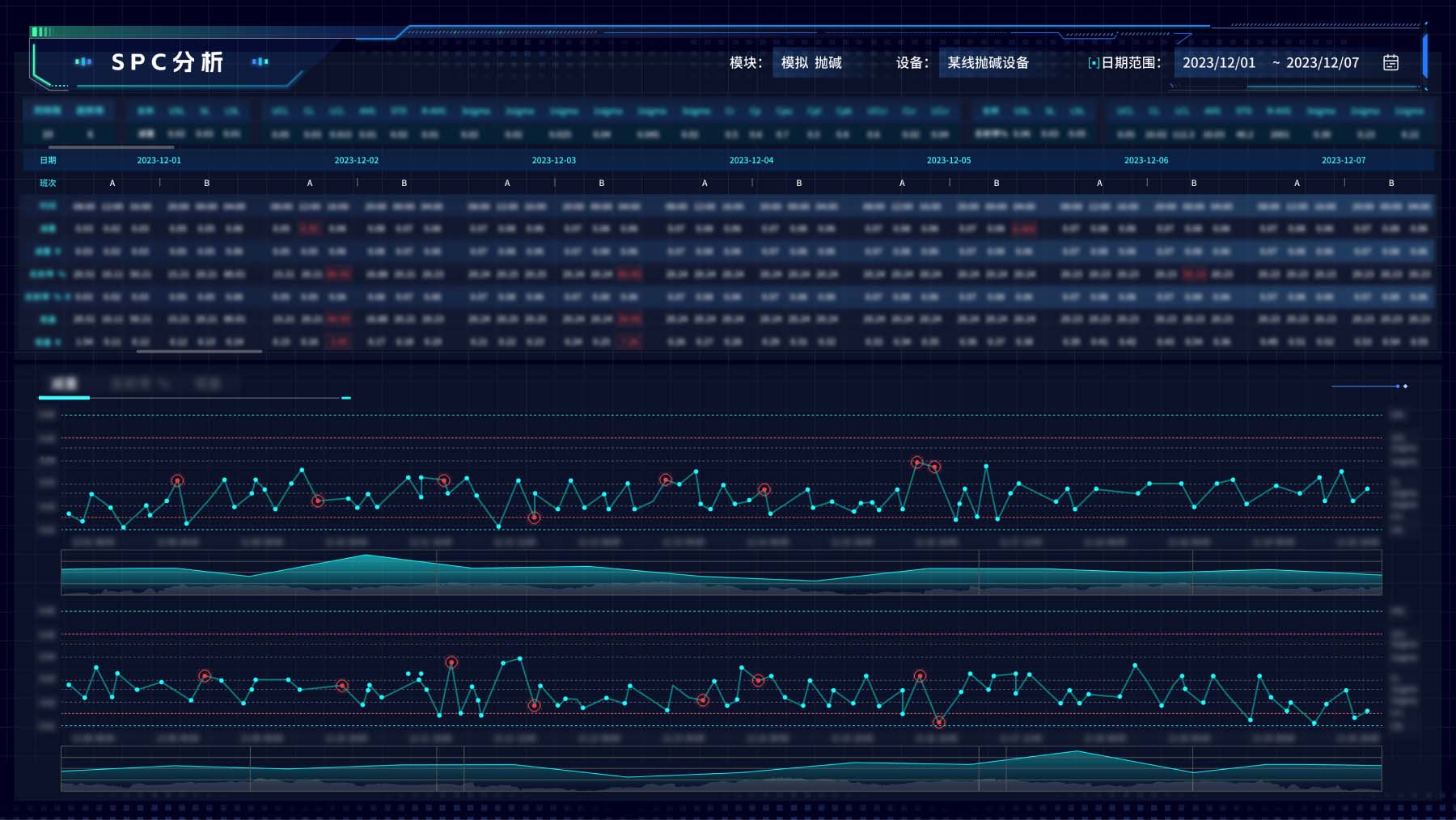Click the horizontal scrollbar under the summary table
Screen dimensions: 1456x820
coord(111,147)
